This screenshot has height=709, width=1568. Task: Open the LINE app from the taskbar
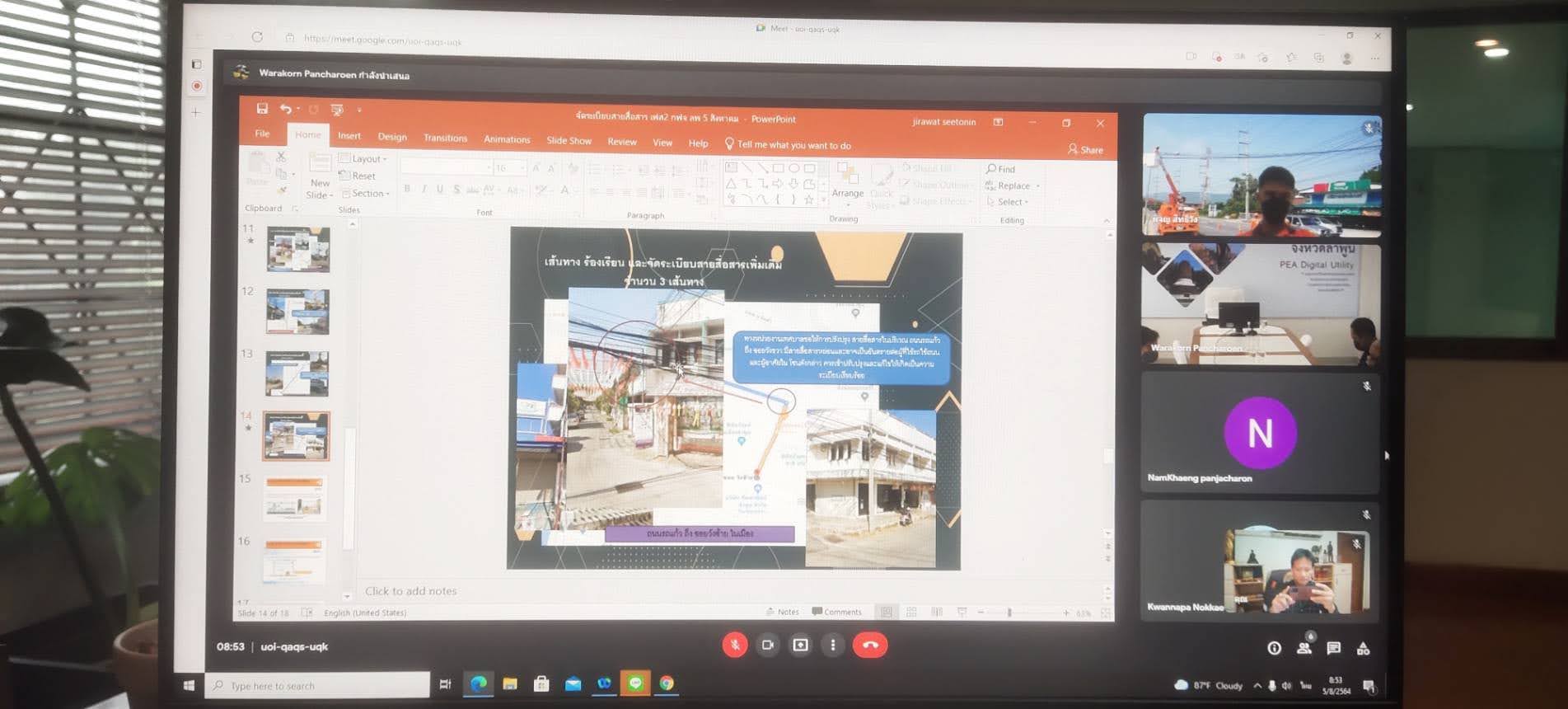(x=635, y=683)
